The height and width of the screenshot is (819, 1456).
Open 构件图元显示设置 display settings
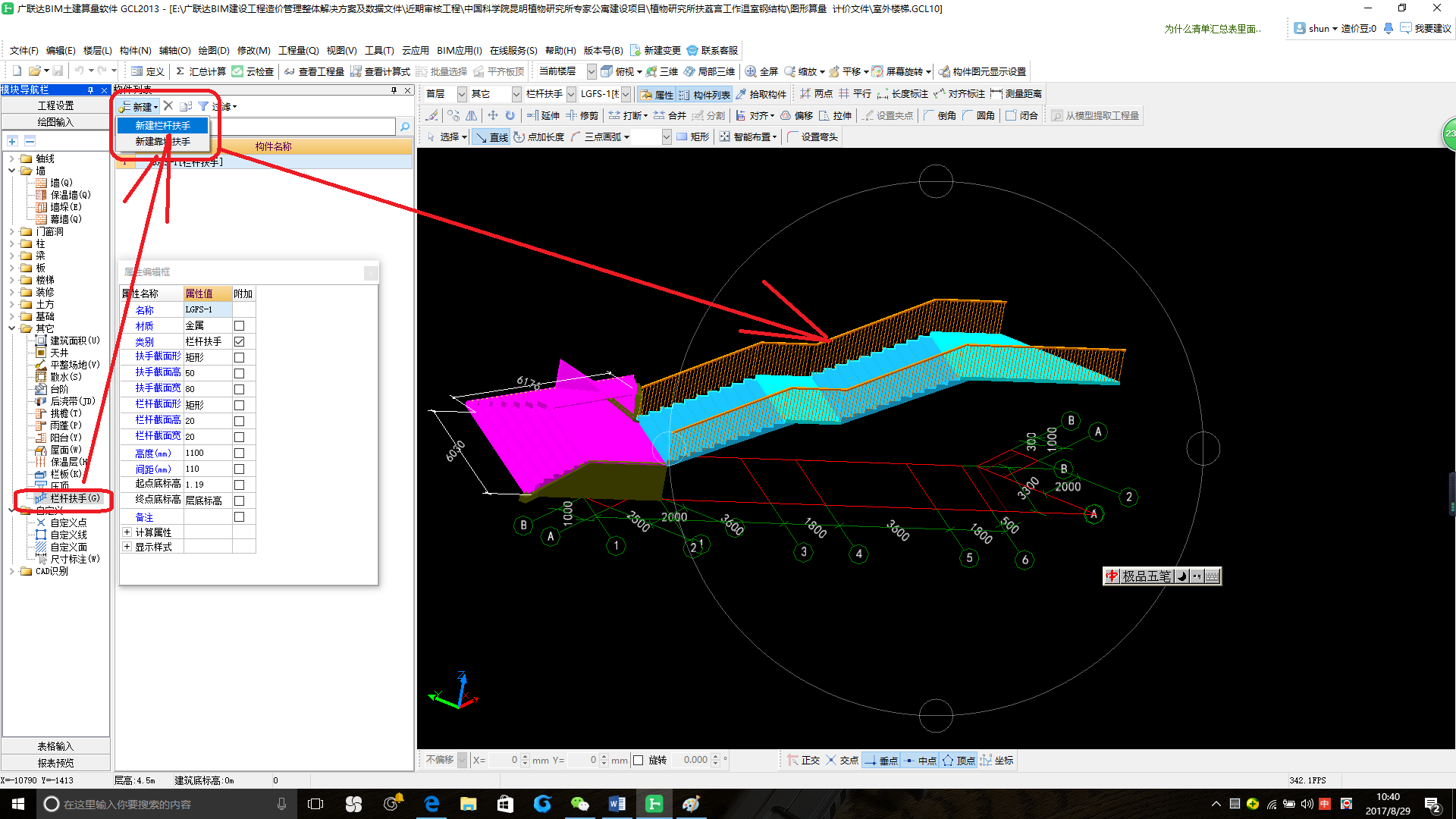(x=982, y=71)
